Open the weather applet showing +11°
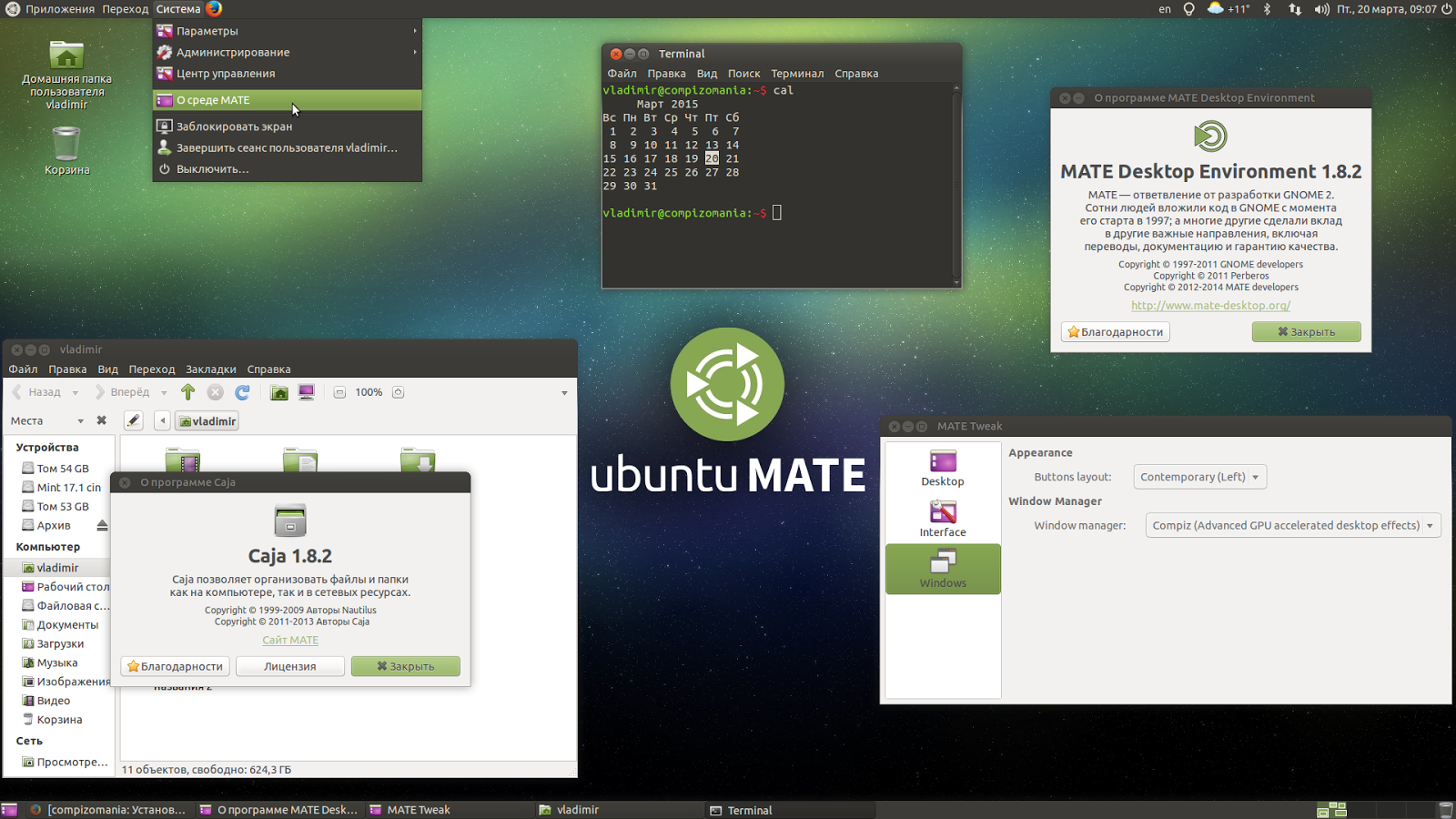1456x819 pixels. point(1228,9)
